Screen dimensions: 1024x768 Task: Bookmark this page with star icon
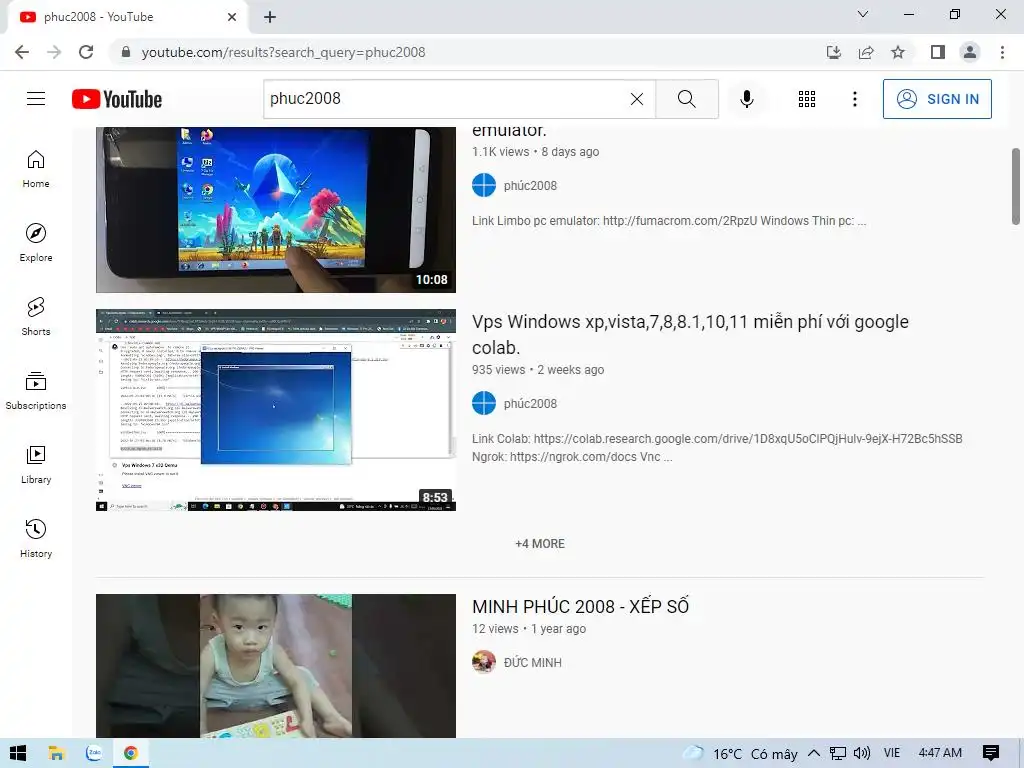(898, 52)
